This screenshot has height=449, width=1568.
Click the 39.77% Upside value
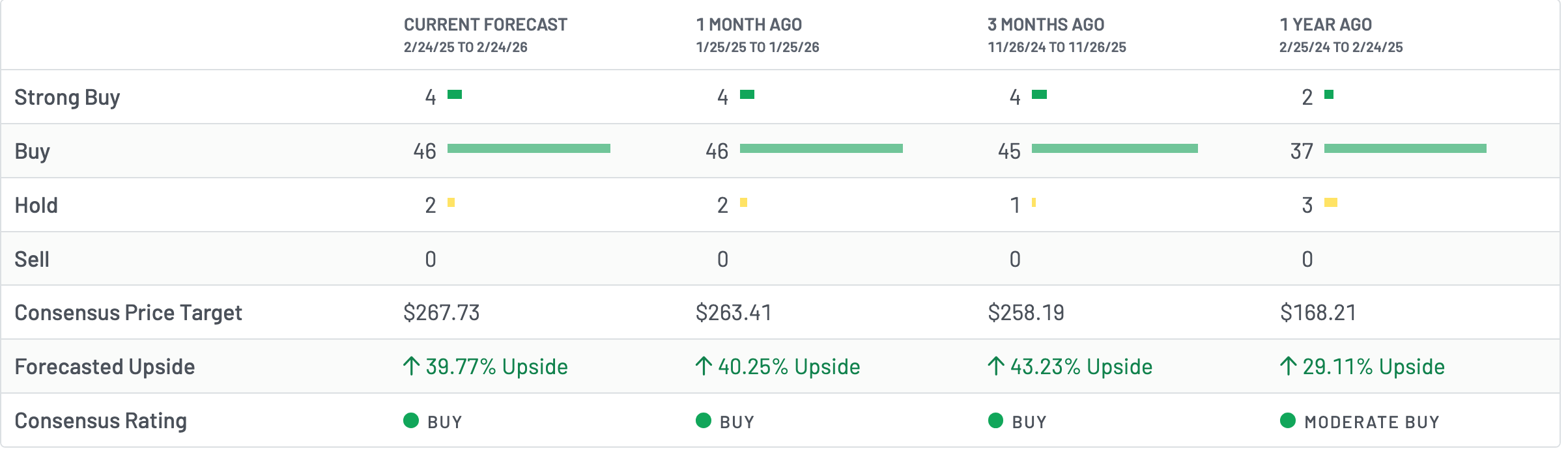[x=497, y=367]
